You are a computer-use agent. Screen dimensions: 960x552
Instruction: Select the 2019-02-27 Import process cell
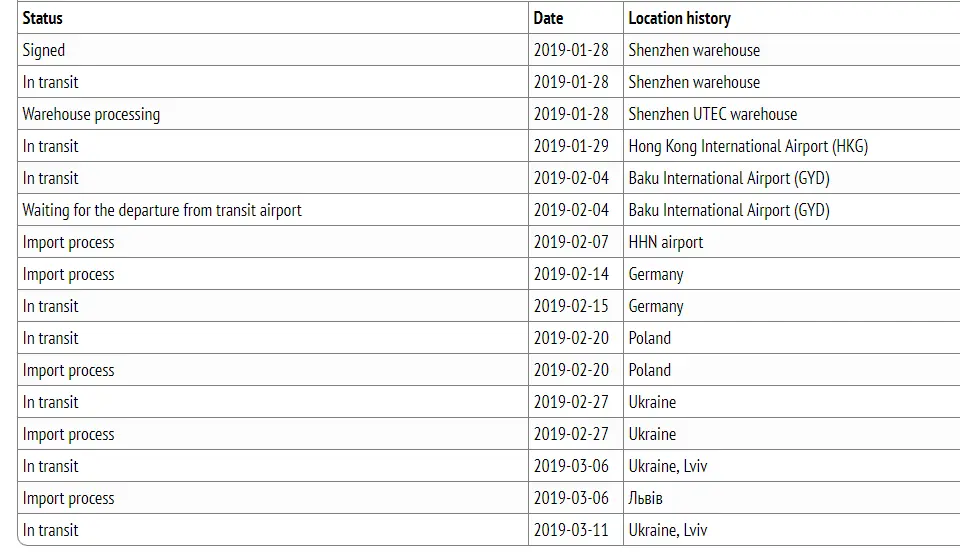273,434
